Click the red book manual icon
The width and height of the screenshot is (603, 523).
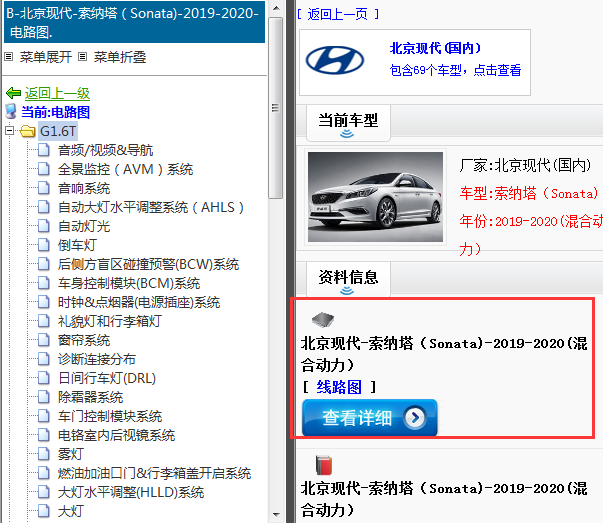click(324, 465)
